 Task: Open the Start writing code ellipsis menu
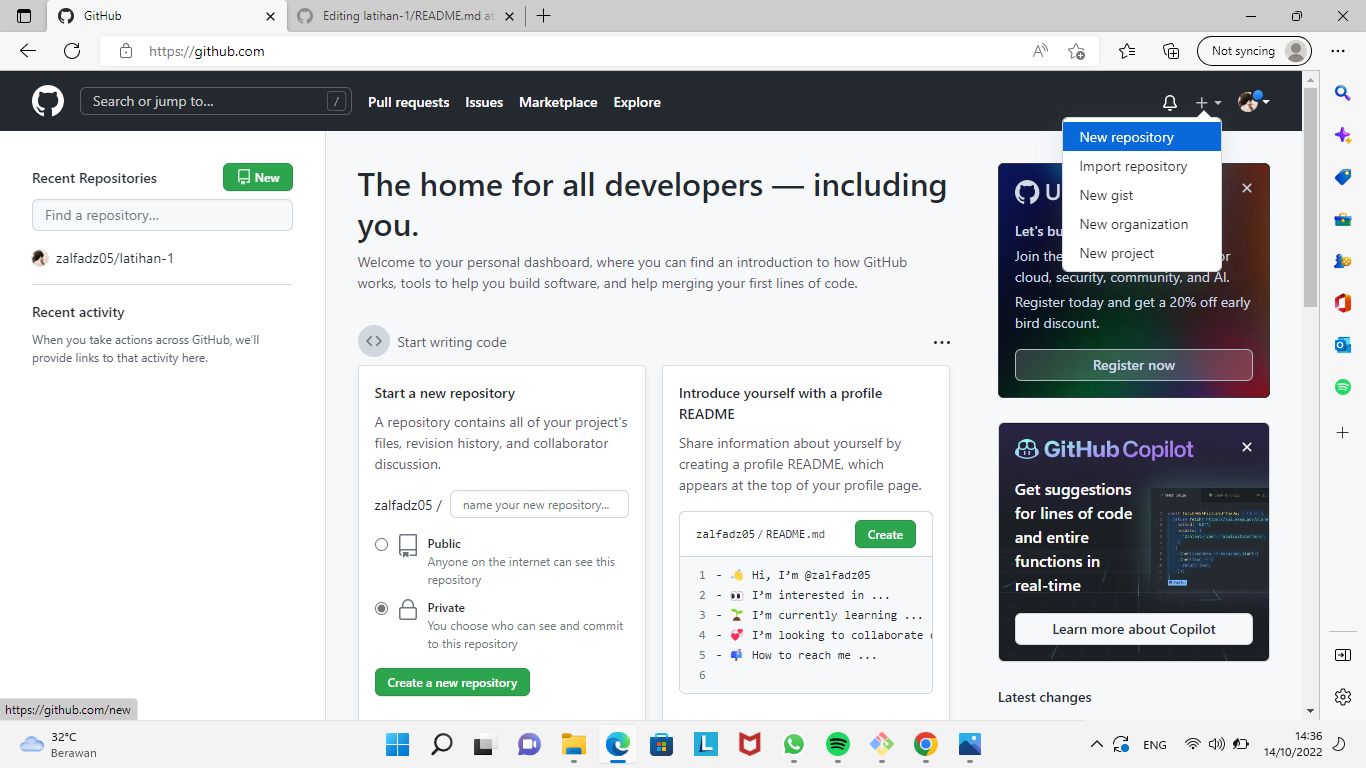pos(941,342)
